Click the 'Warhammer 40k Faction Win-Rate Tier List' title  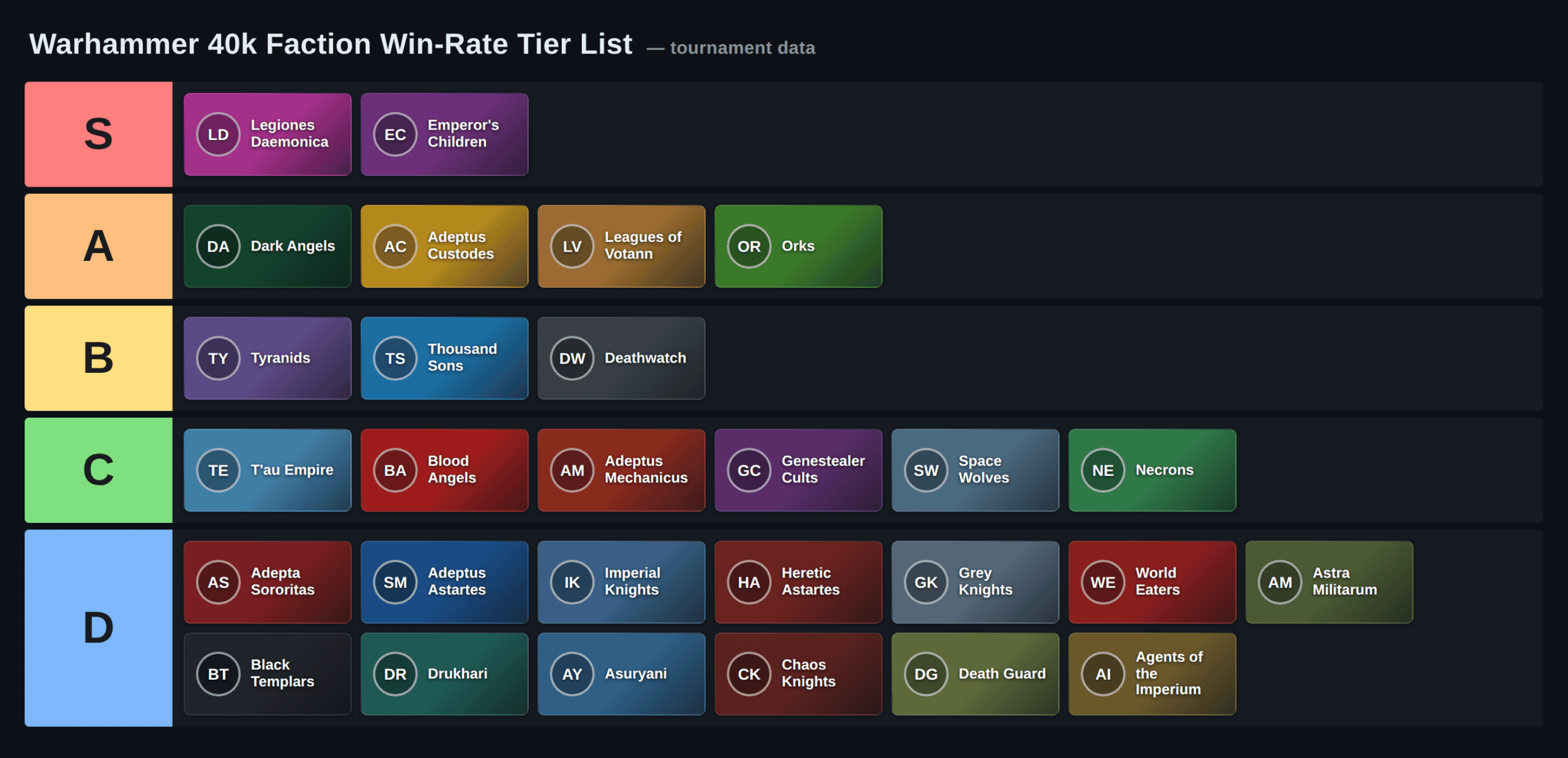[331, 44]
